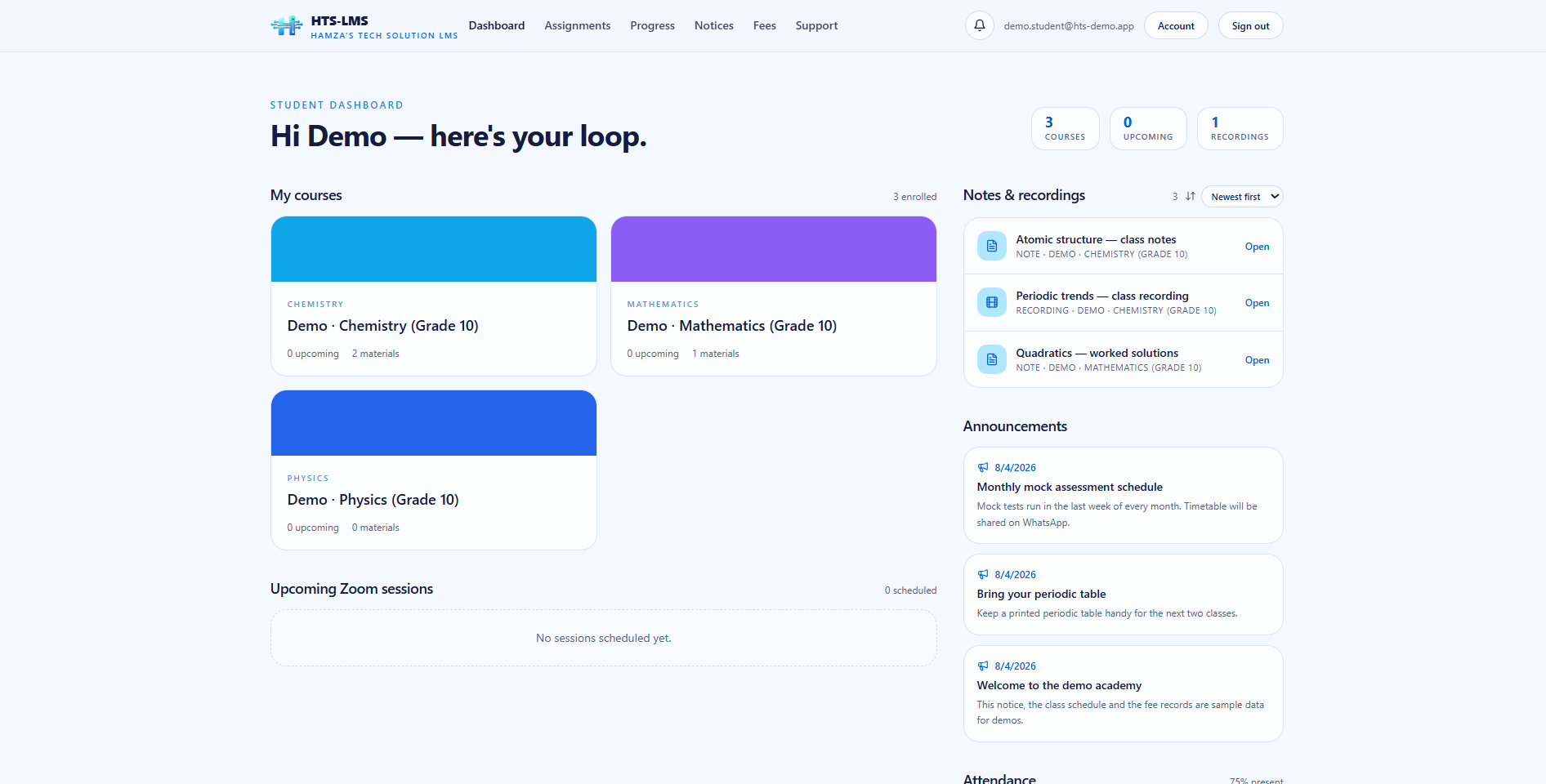Open the Demo Chemistry (Grade 10) course card
Image resolution: width=1546 pixels, height=784 pixels.
point(434,296)
